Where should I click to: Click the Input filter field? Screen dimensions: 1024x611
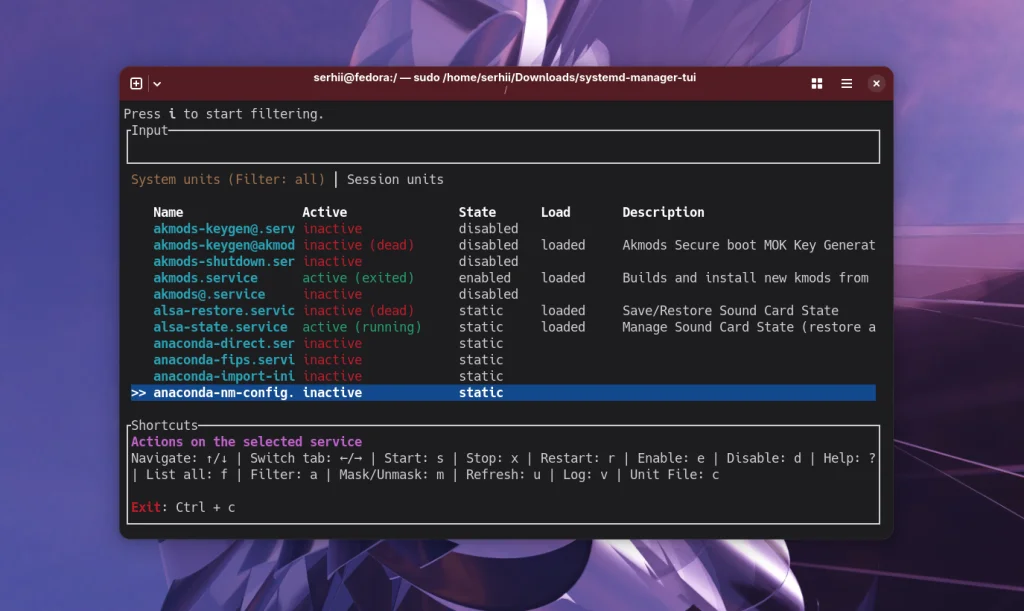tap(503, 147)
